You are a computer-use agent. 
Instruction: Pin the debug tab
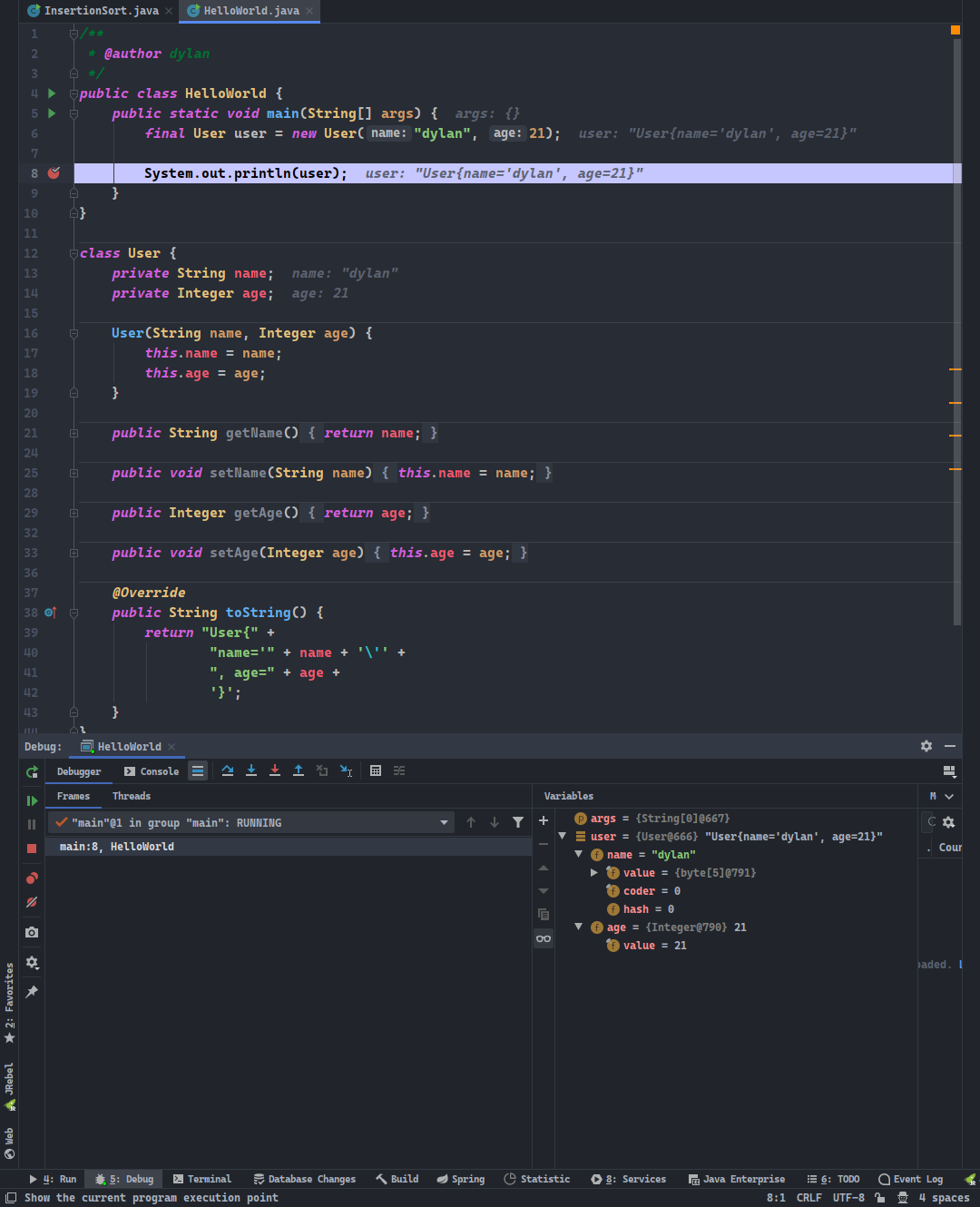(x=32, y=992)
